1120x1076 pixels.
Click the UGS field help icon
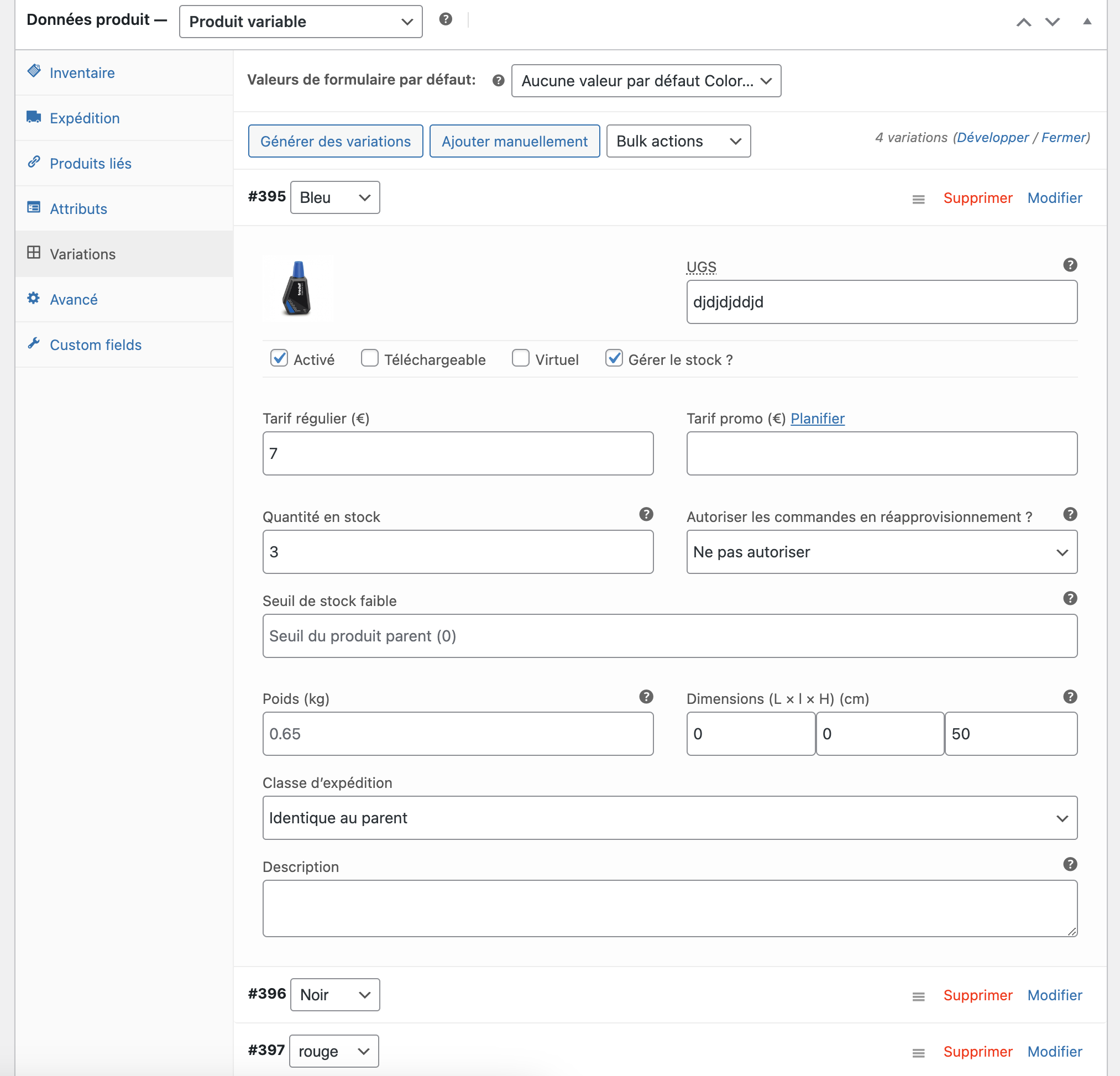point(1070,264)
